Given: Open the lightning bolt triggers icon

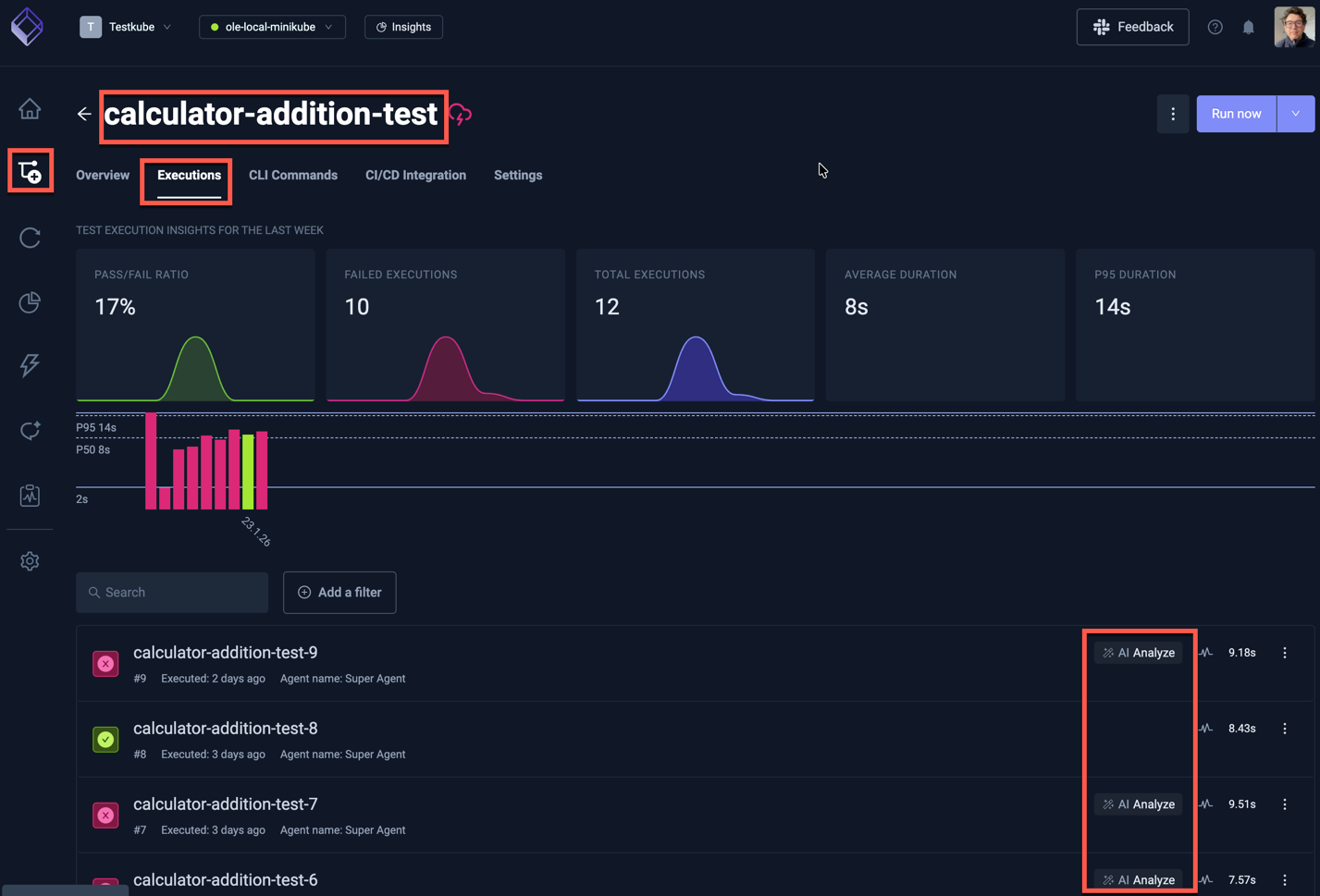Looking at the screenshot, I should 30,365.
